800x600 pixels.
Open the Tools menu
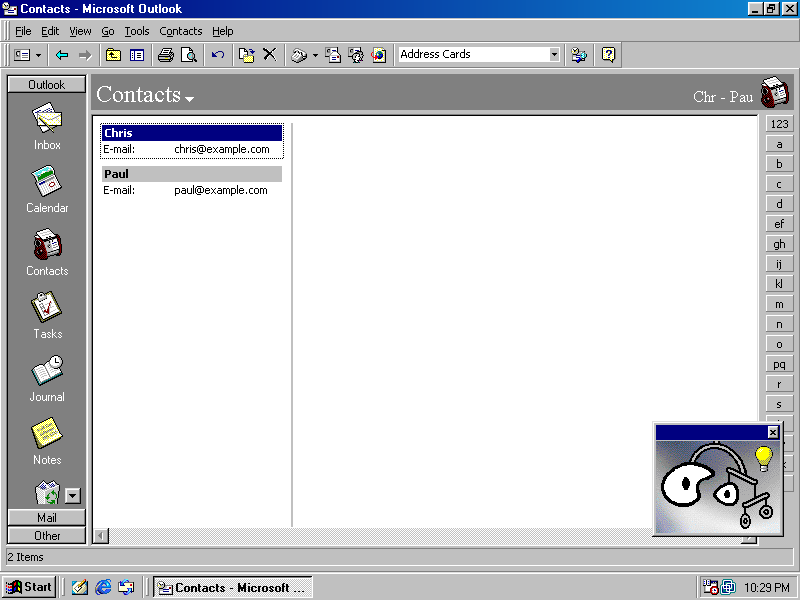137,31
